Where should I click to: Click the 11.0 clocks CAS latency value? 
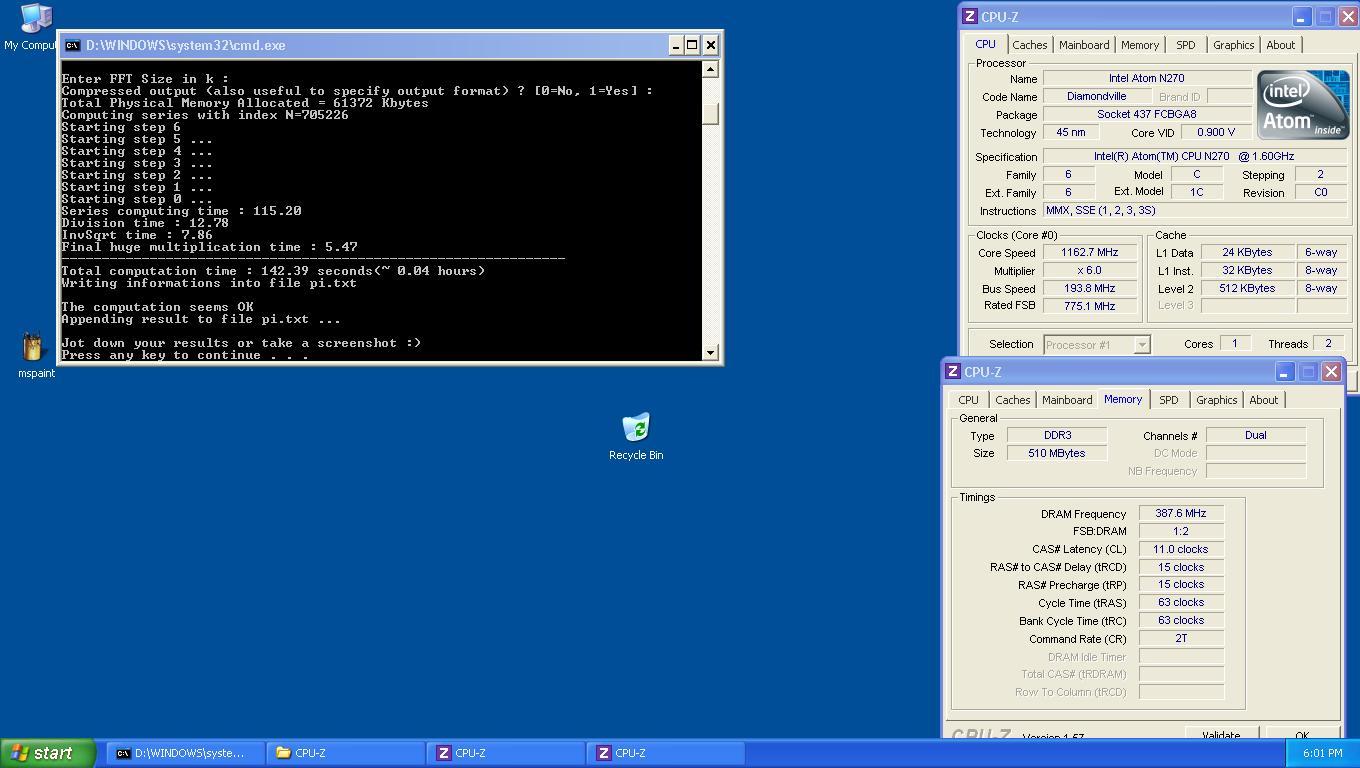pos(1181,549)
